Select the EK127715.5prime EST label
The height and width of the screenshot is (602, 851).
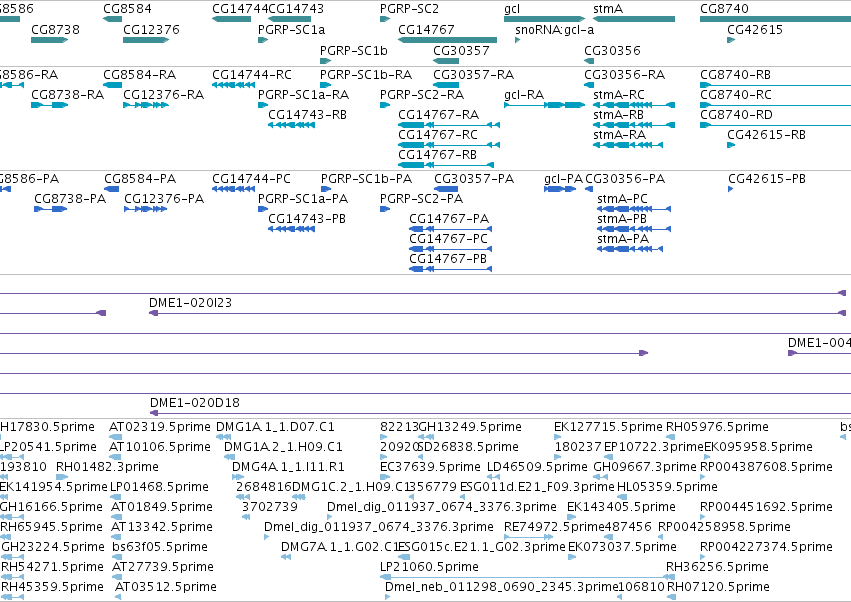[x=608, y=427]
